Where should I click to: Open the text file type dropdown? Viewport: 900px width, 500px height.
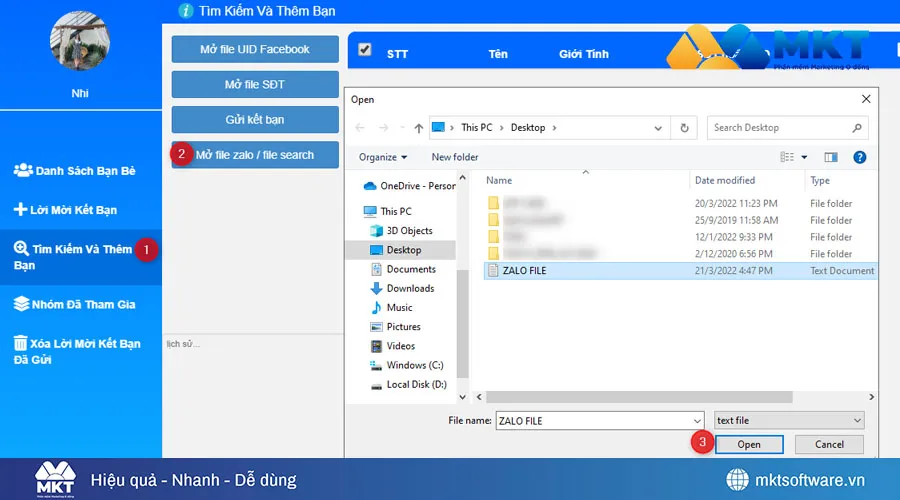pos(789,420)
